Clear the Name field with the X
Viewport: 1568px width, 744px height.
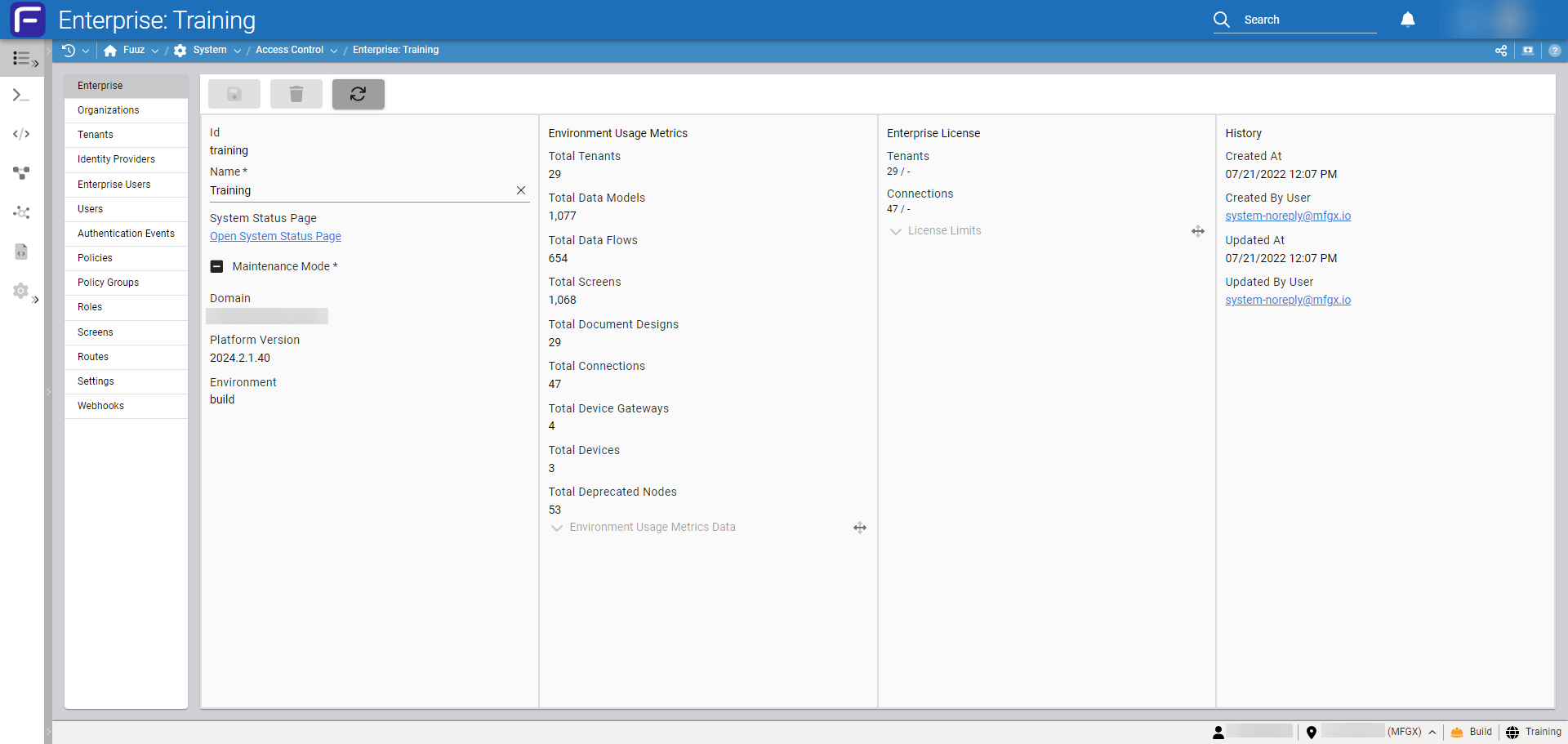[x=520, y=190]
